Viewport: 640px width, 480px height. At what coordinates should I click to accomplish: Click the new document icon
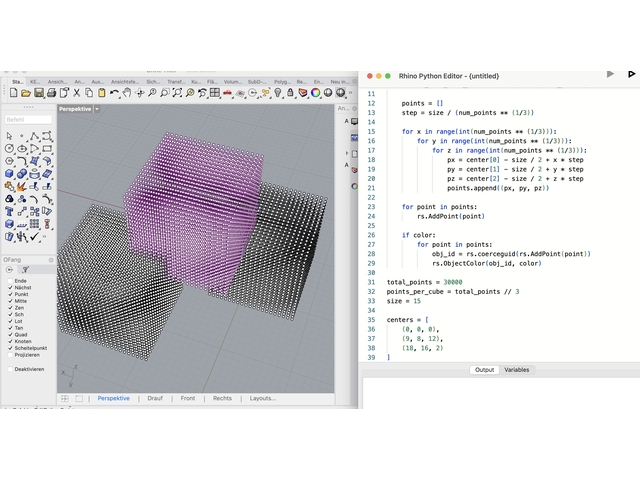tap(11, 93)
